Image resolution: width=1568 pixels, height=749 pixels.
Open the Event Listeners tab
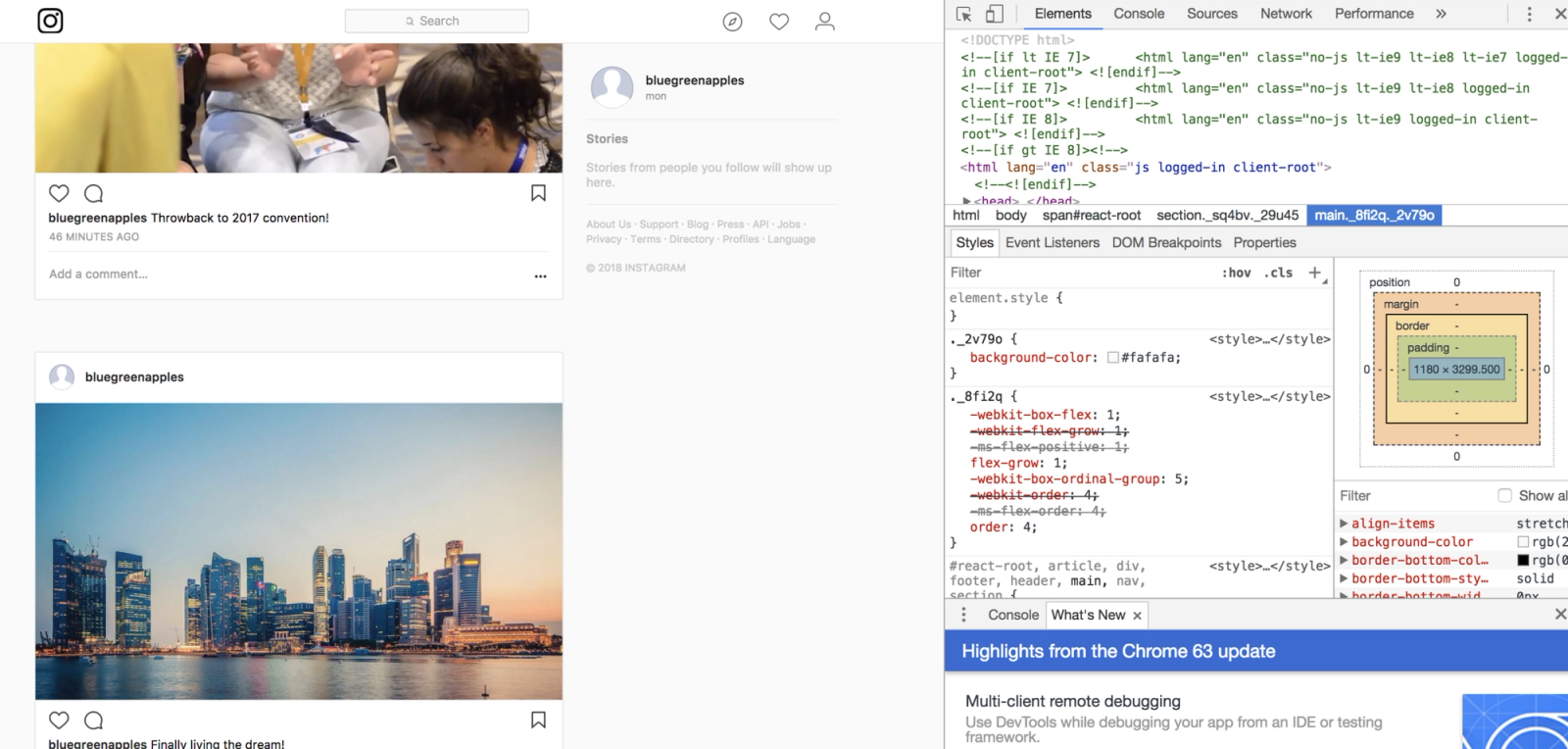point(1053,243)
